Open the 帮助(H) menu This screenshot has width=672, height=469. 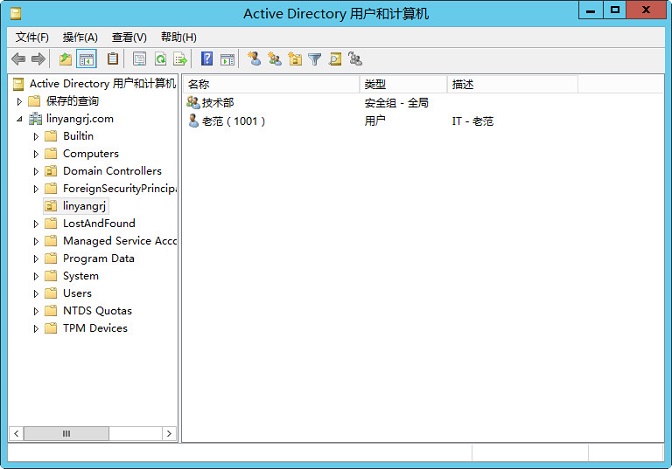click(179, 37)
